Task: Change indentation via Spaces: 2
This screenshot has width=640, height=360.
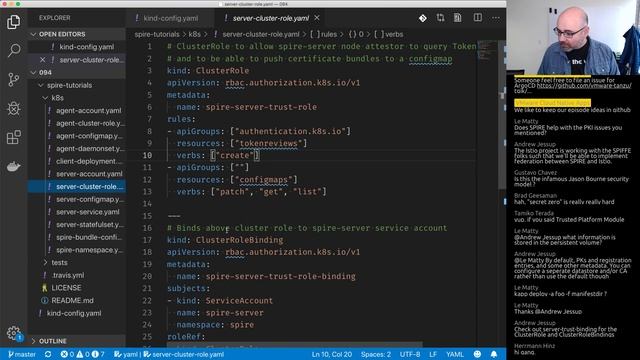Action: coord(376,354)
